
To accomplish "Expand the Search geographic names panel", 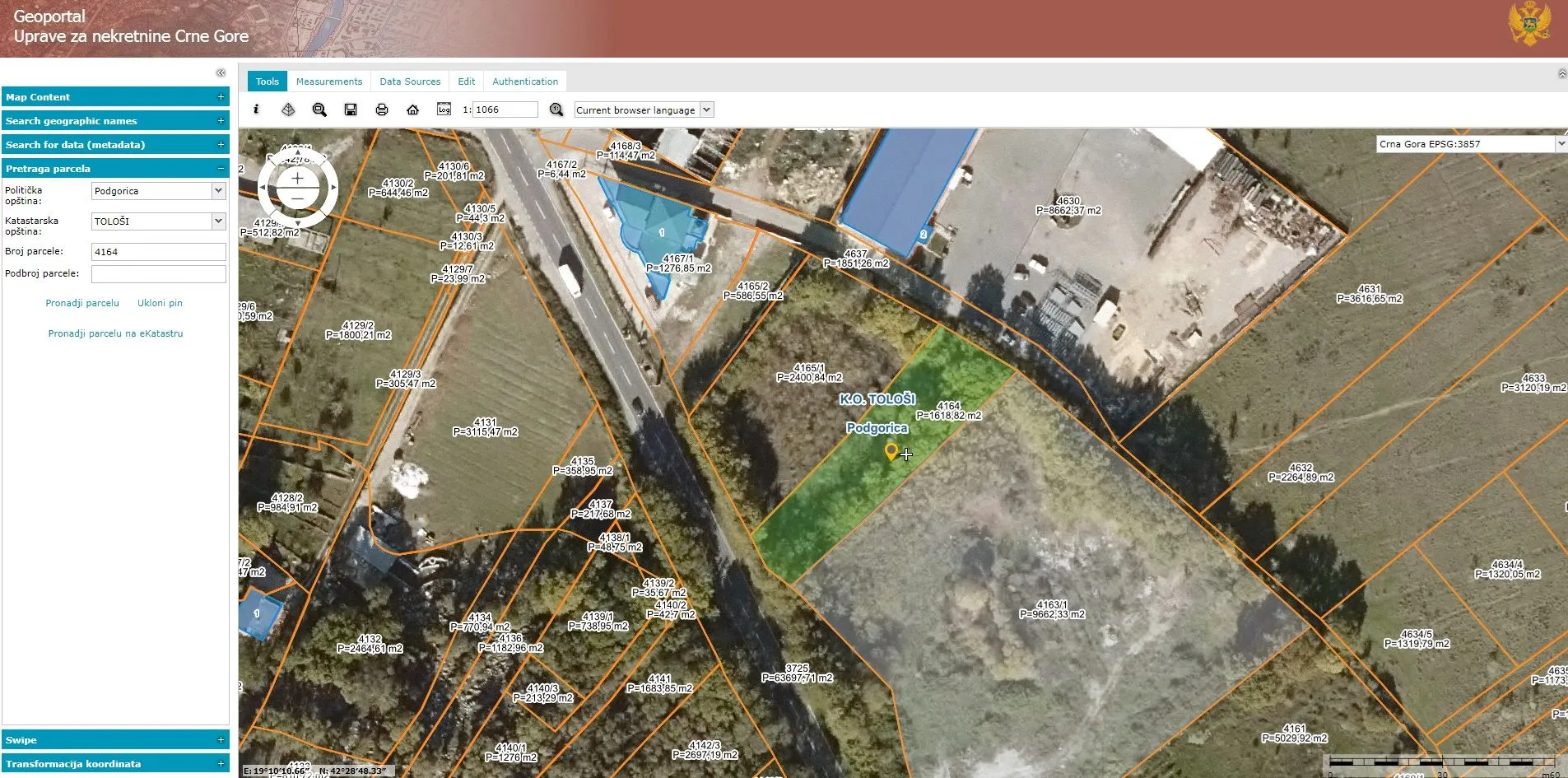I will pyautogui.click(x=115, y=121).
